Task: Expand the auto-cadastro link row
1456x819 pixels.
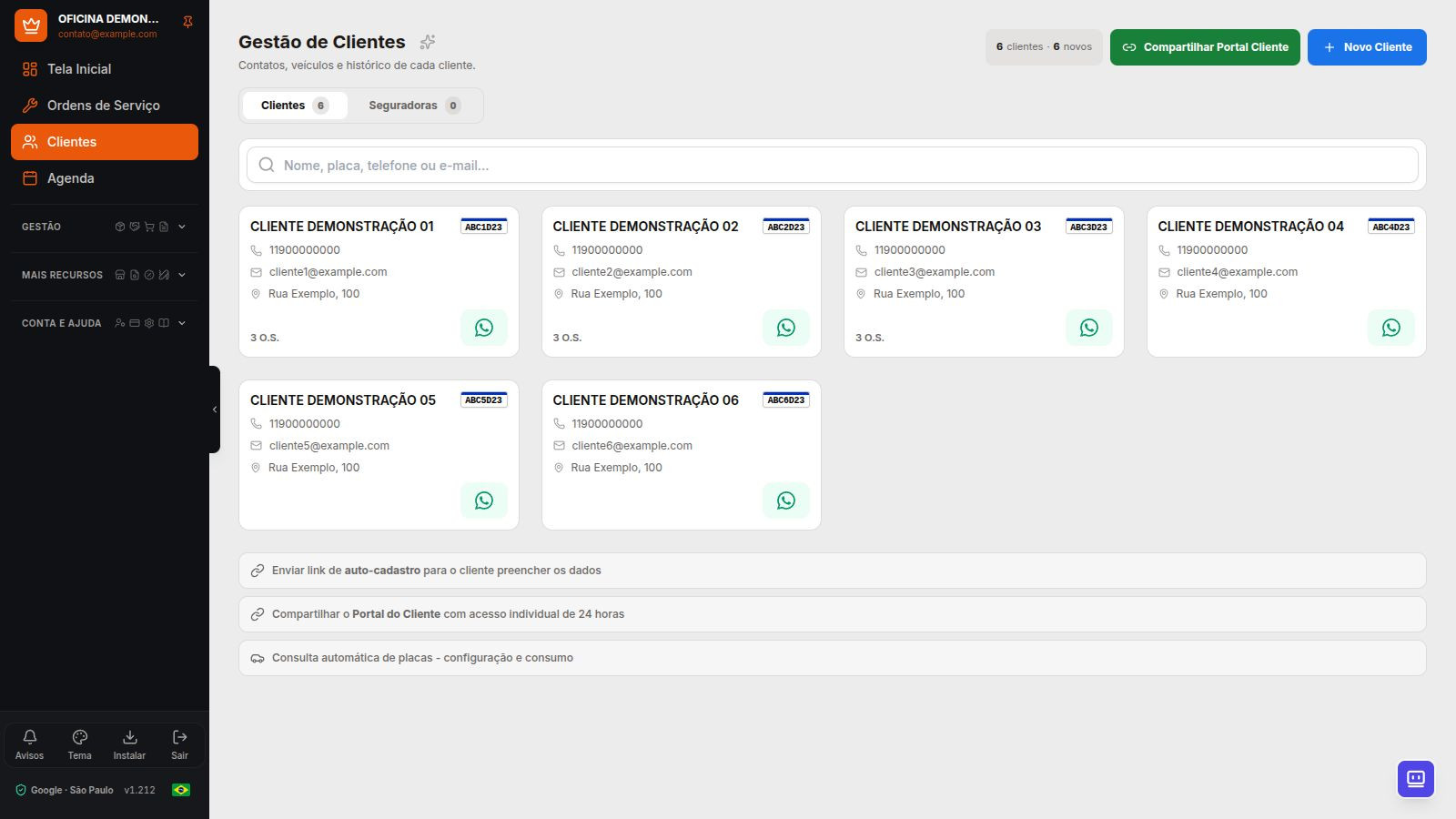Action: (832, 571)
